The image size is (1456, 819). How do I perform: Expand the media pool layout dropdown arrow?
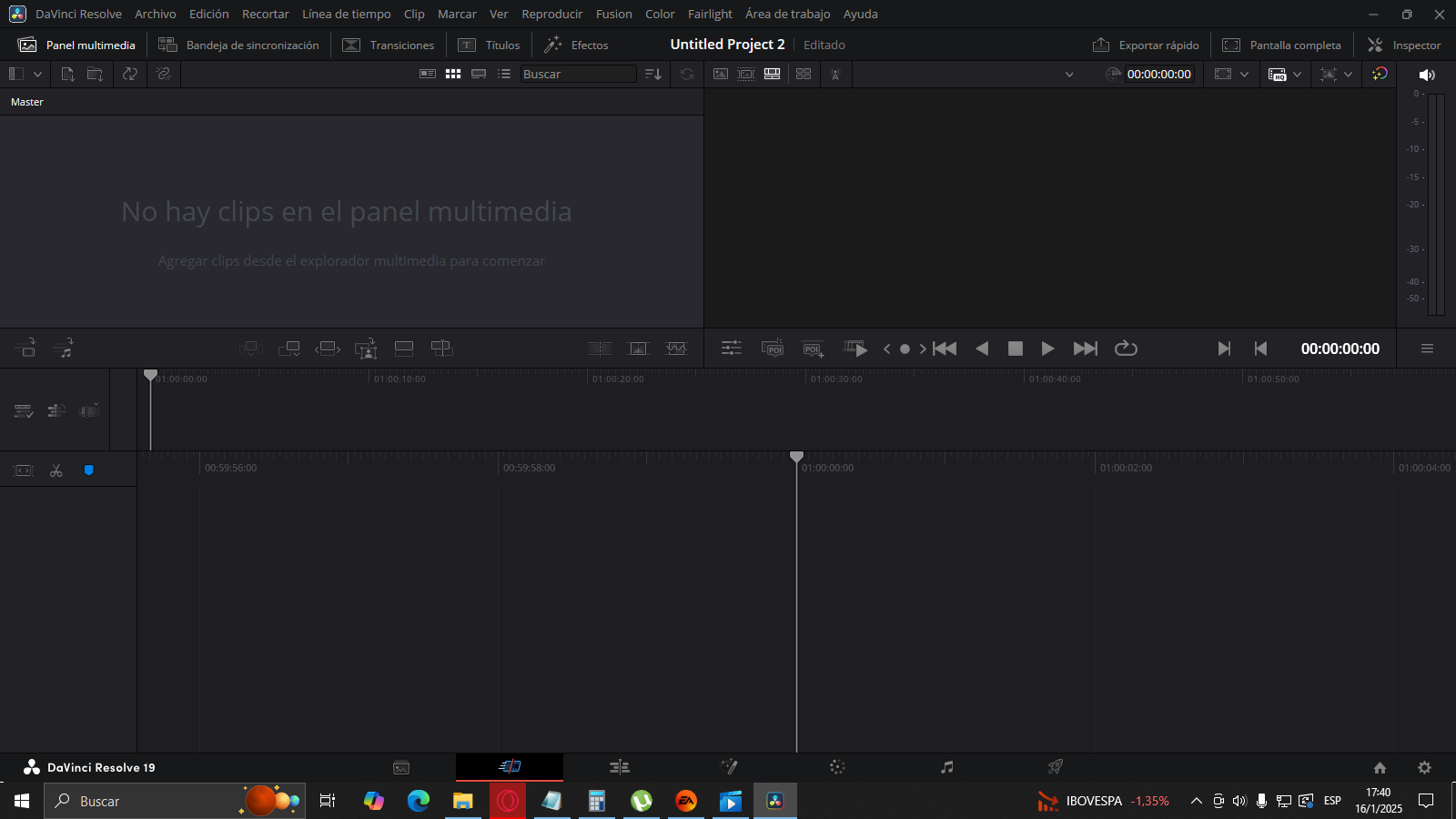(37, 74)
